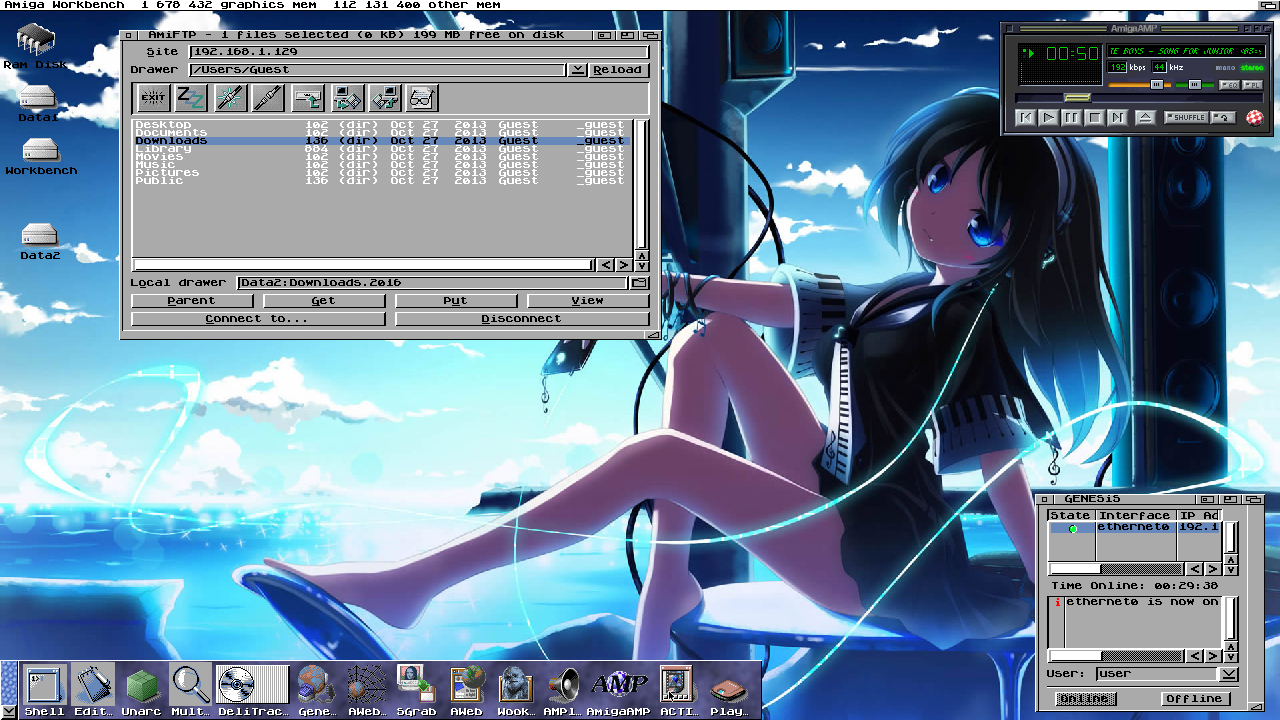
Task: Select the ethernet0 interface row in Genesis
Action: (x=1135, y=527)
